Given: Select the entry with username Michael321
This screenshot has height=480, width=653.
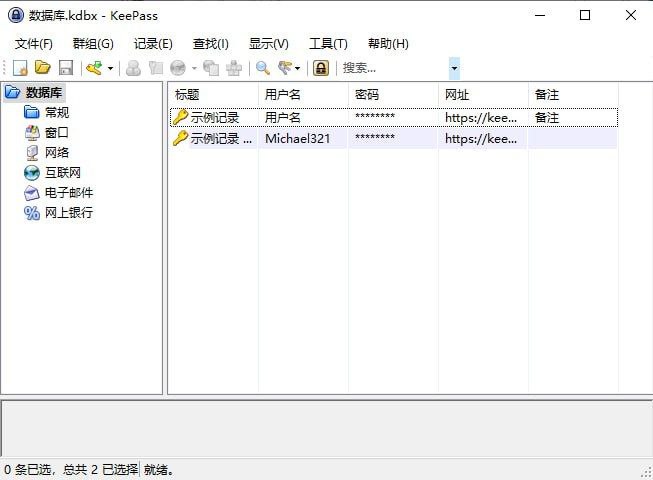Looking at the screenshot, I should (296, 139).
